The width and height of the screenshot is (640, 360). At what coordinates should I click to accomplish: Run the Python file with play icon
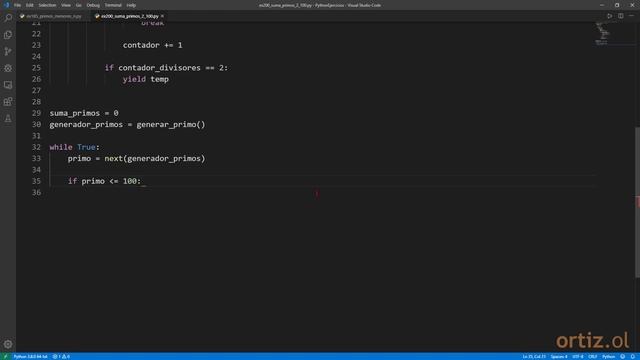tap(609, 16)
